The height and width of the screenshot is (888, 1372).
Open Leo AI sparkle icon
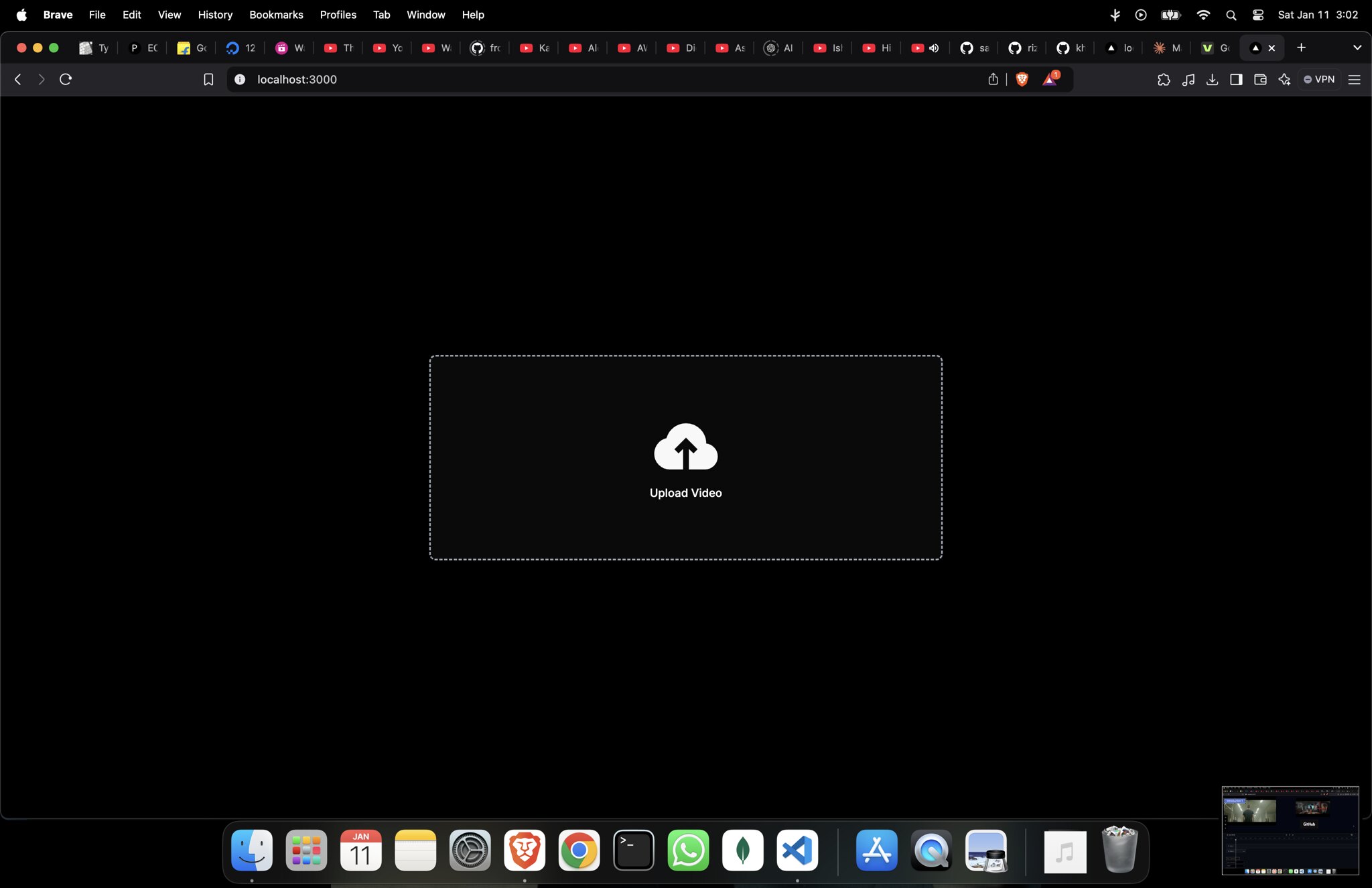1284,80
